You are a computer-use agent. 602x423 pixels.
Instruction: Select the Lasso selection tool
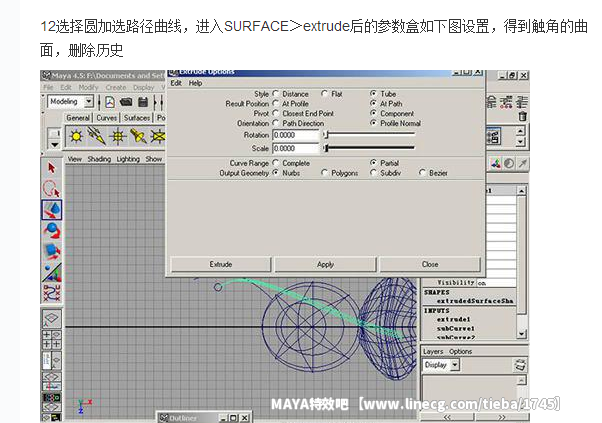coord(51,188)
